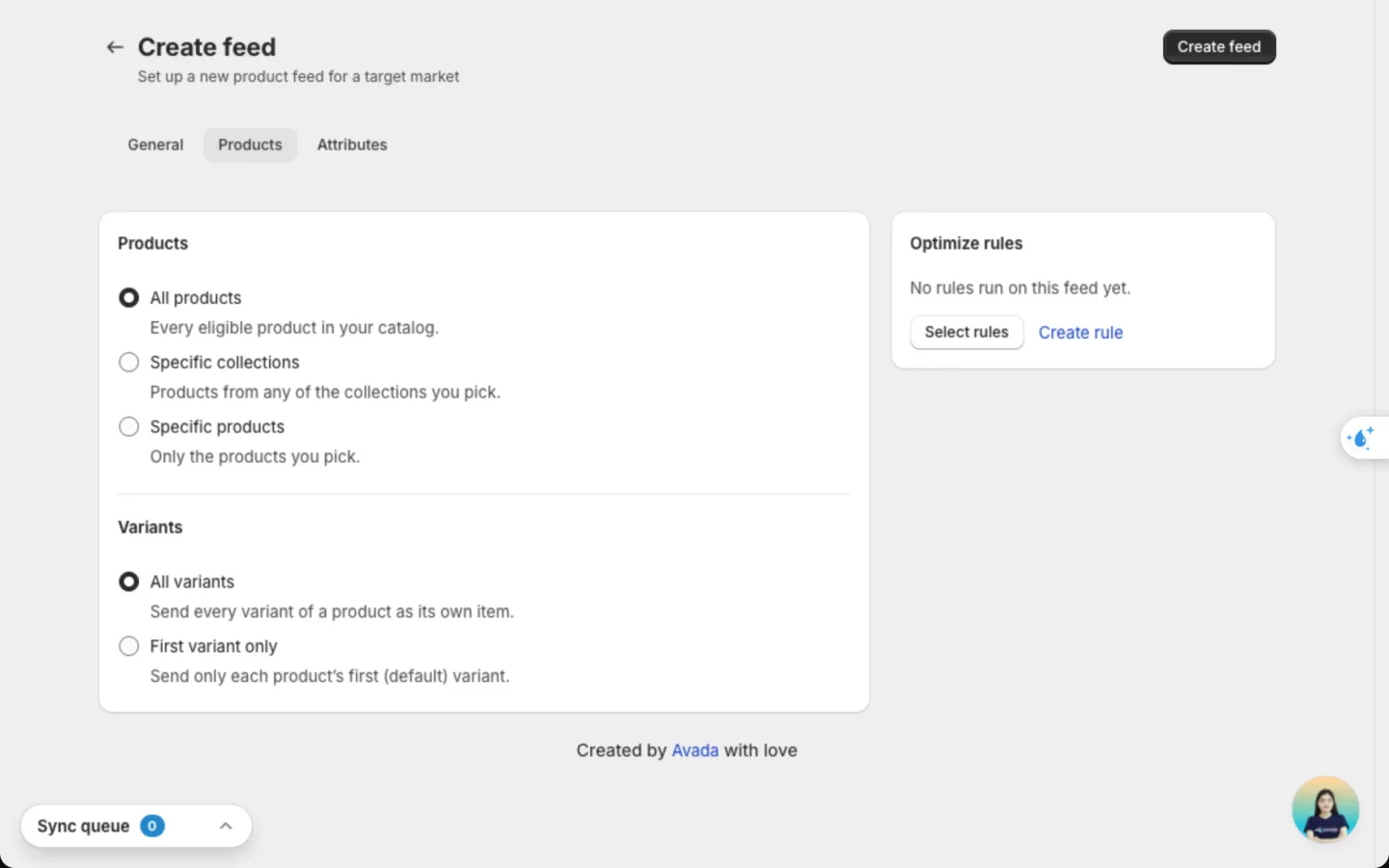Click the text 'Send every variant of a product as its own item.'
Viewport: 1389px width, 868px height.
[332, 611]
